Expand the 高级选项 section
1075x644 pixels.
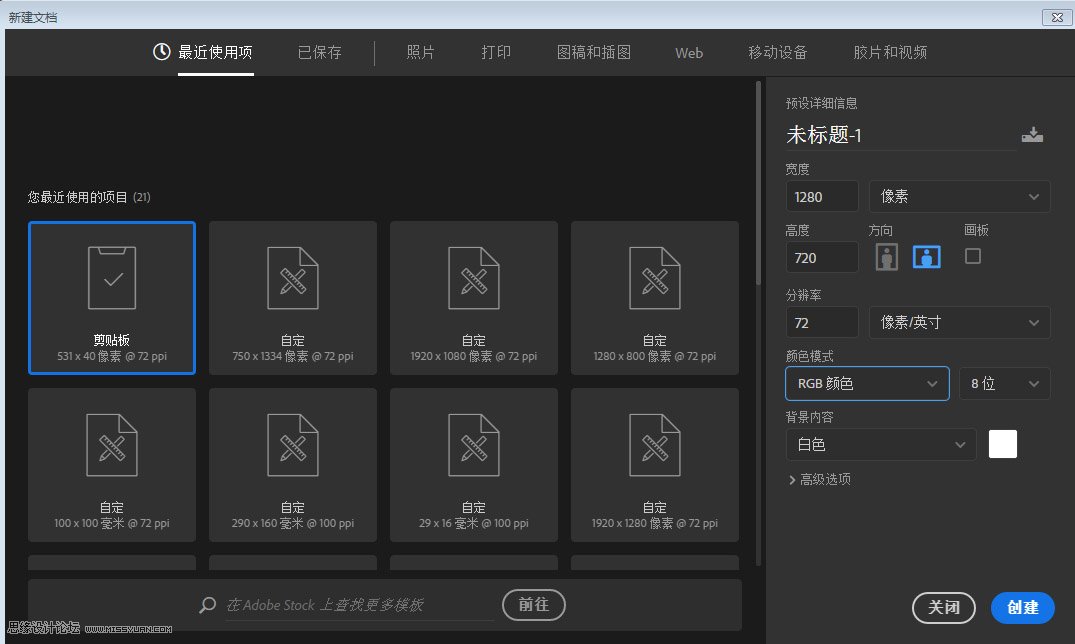820,479
